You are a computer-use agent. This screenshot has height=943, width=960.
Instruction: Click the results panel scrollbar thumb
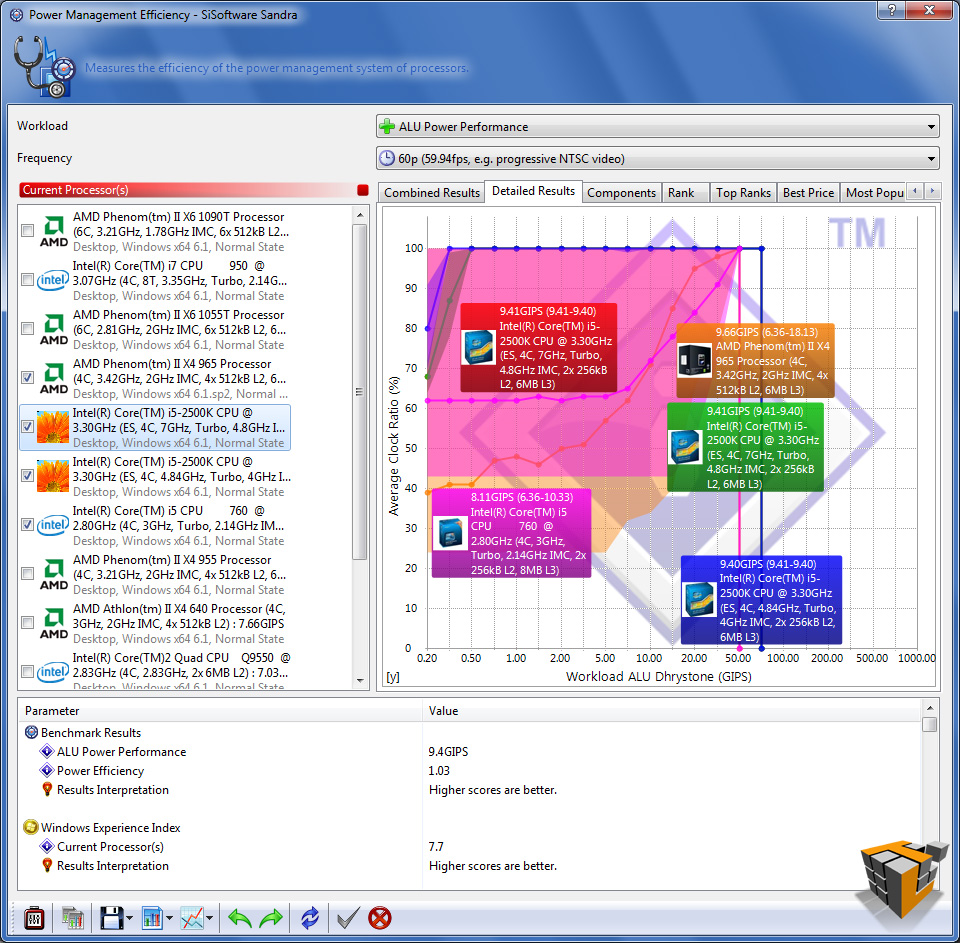[929, 724]
